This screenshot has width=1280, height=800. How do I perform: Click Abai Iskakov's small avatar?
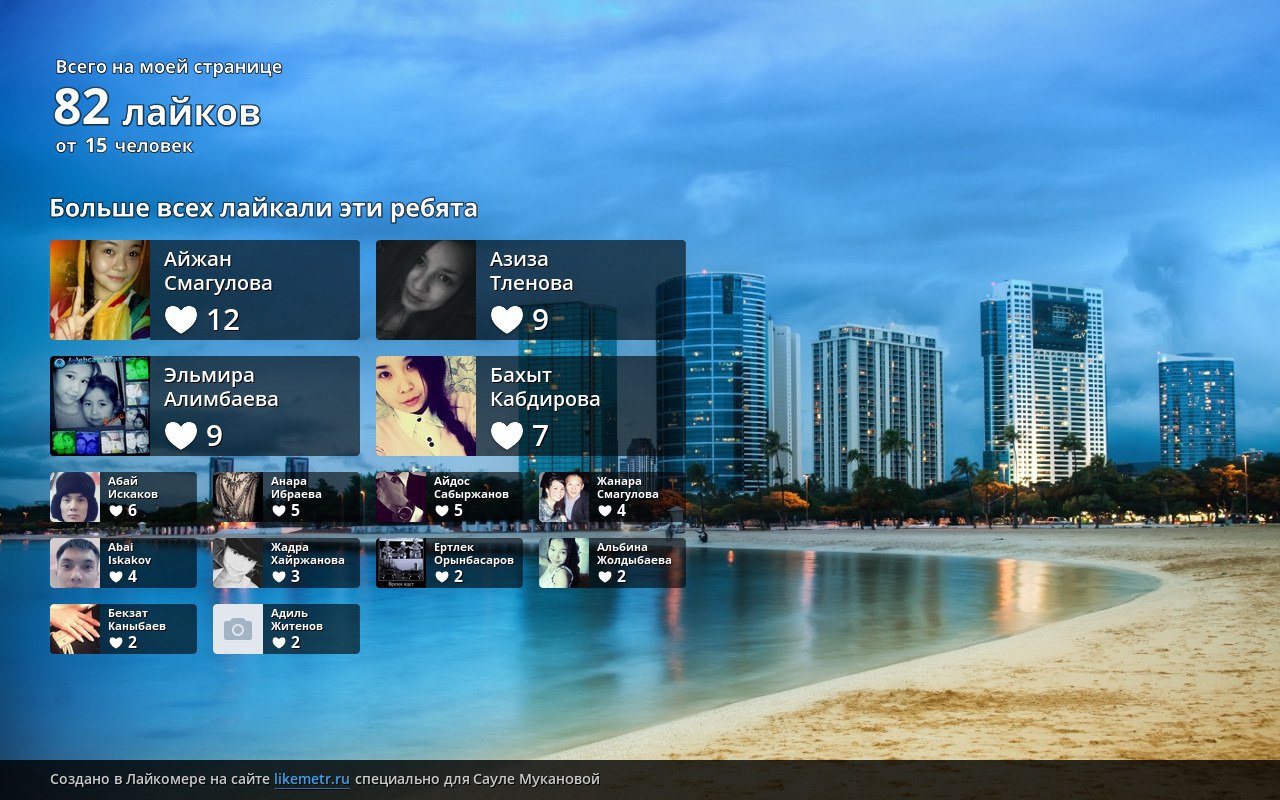pyautogui.click(x=75, y=563)
